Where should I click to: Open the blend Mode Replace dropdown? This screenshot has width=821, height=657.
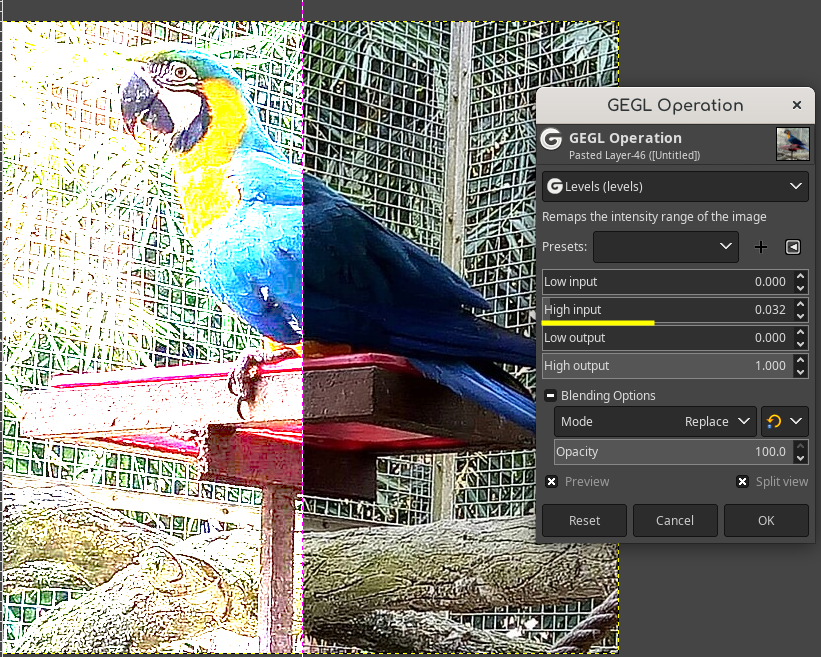pos(656,421)
